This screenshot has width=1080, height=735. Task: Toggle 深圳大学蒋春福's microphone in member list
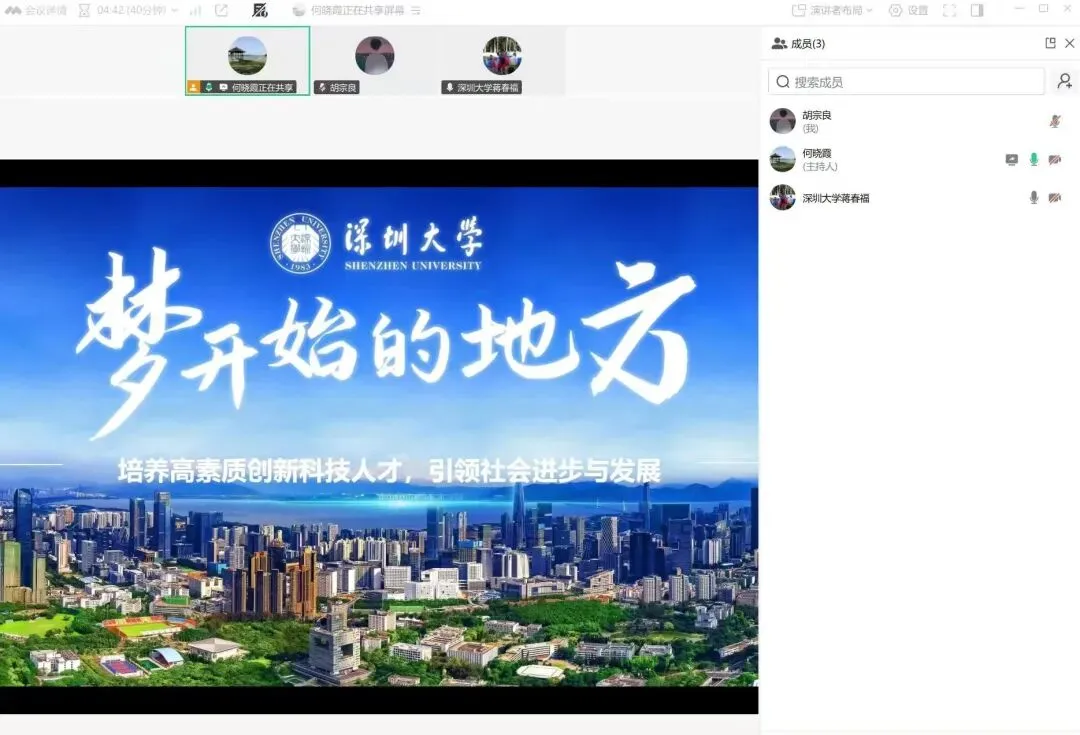tap(1034, 198)
